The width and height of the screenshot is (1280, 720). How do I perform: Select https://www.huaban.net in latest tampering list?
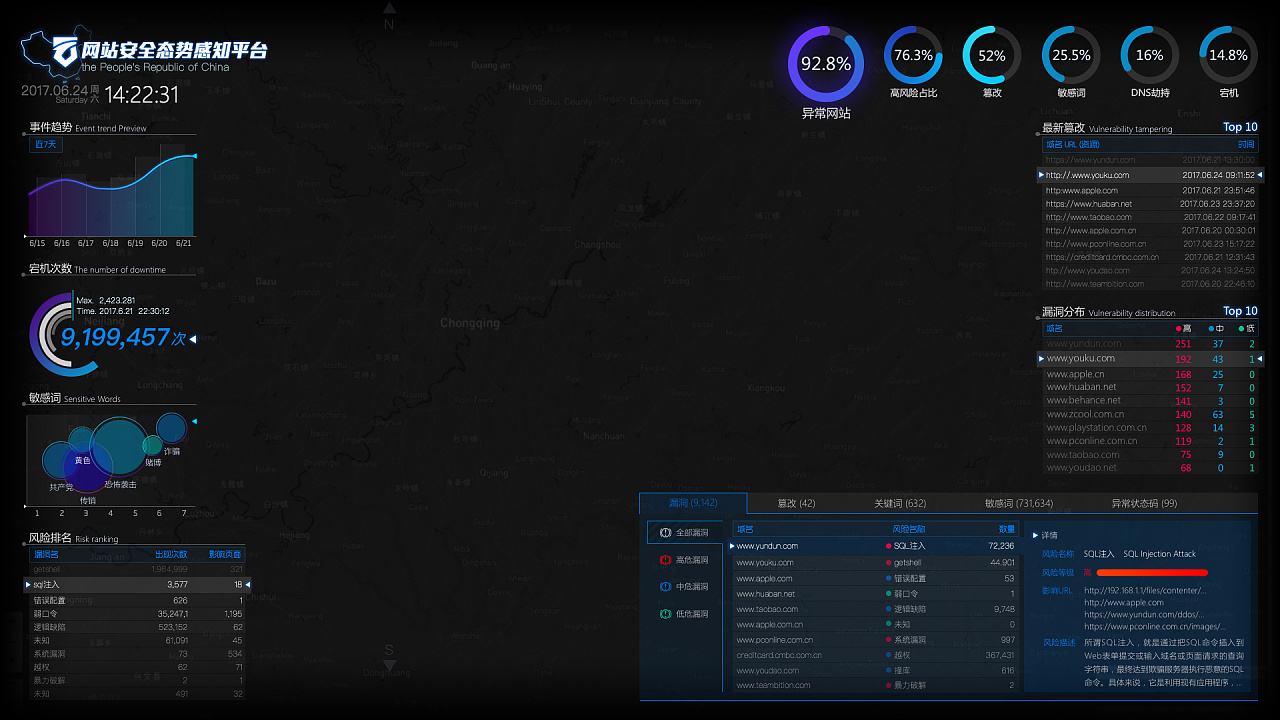point(1149,204)
